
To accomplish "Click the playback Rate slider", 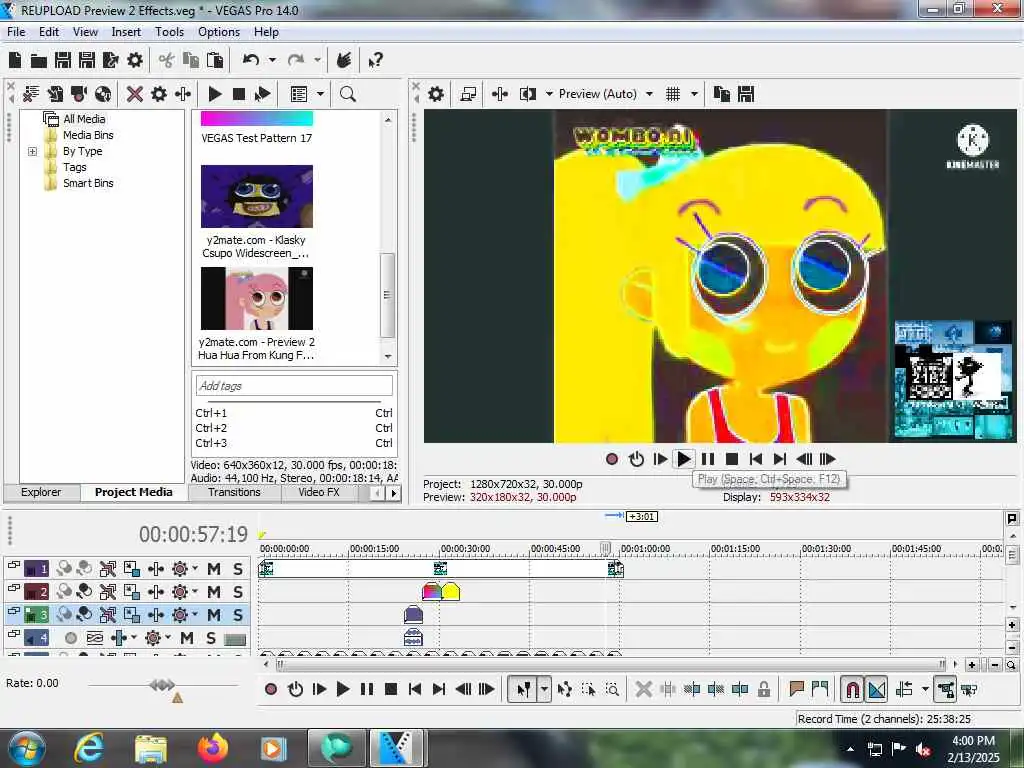I will [x=163, y=685].
